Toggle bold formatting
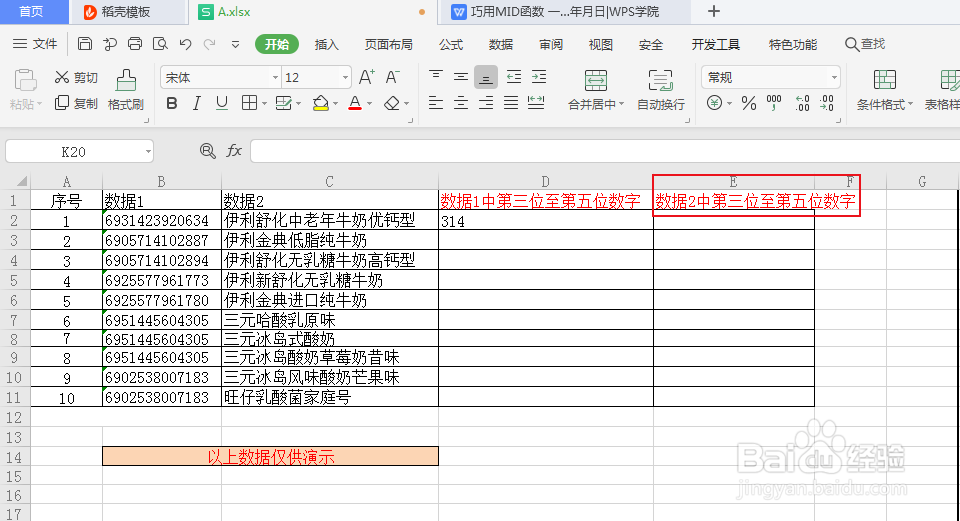 tap(172, 103)
